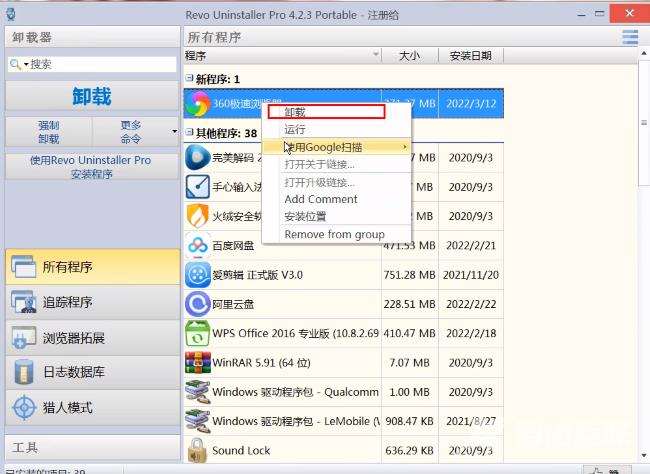Click the 浏览器拓展 sidebar icon
The width and height of the screenshot is (650, 474).
[x=24, y=338]
